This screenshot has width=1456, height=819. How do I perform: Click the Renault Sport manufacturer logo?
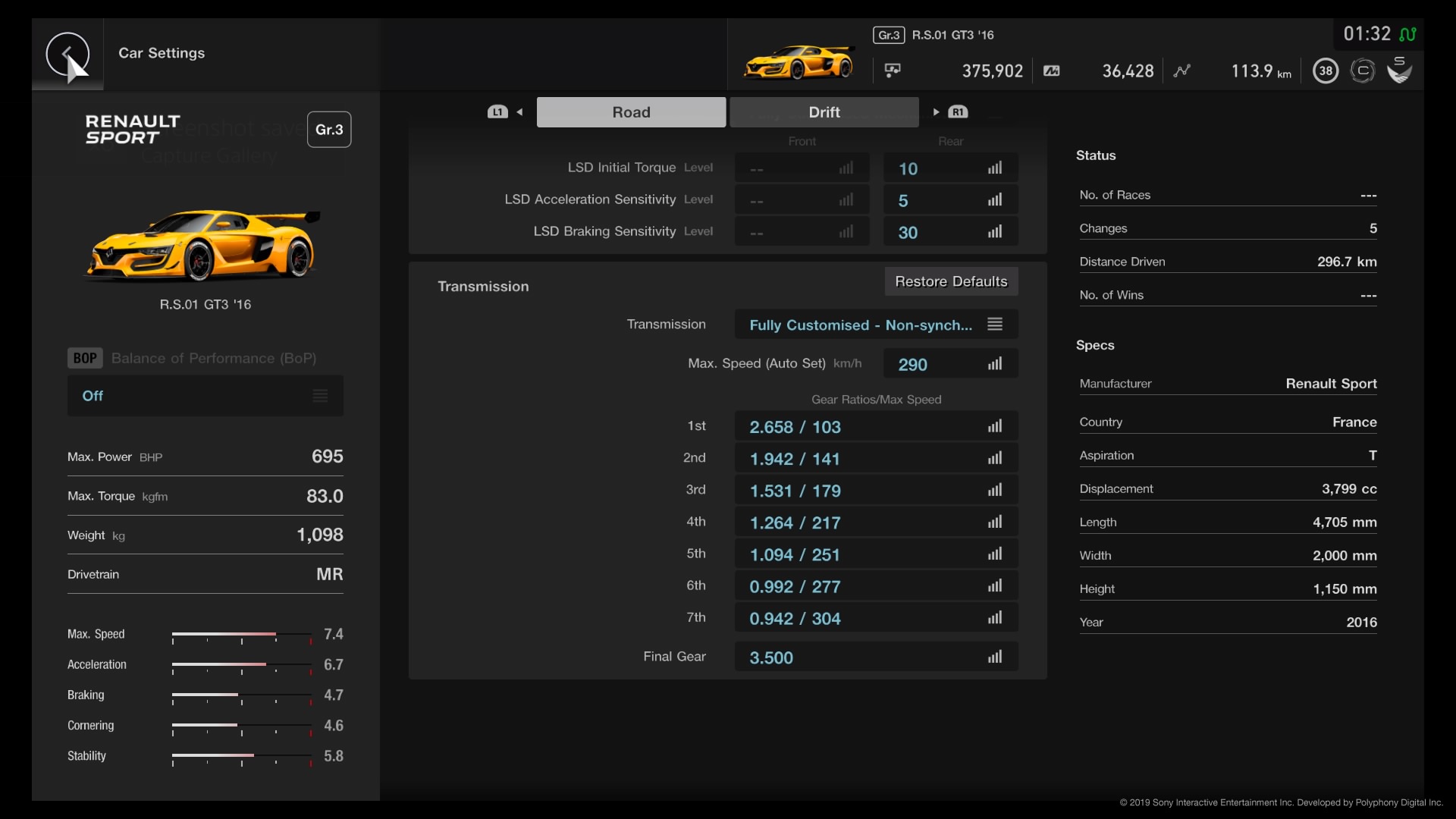coord(133,130)
